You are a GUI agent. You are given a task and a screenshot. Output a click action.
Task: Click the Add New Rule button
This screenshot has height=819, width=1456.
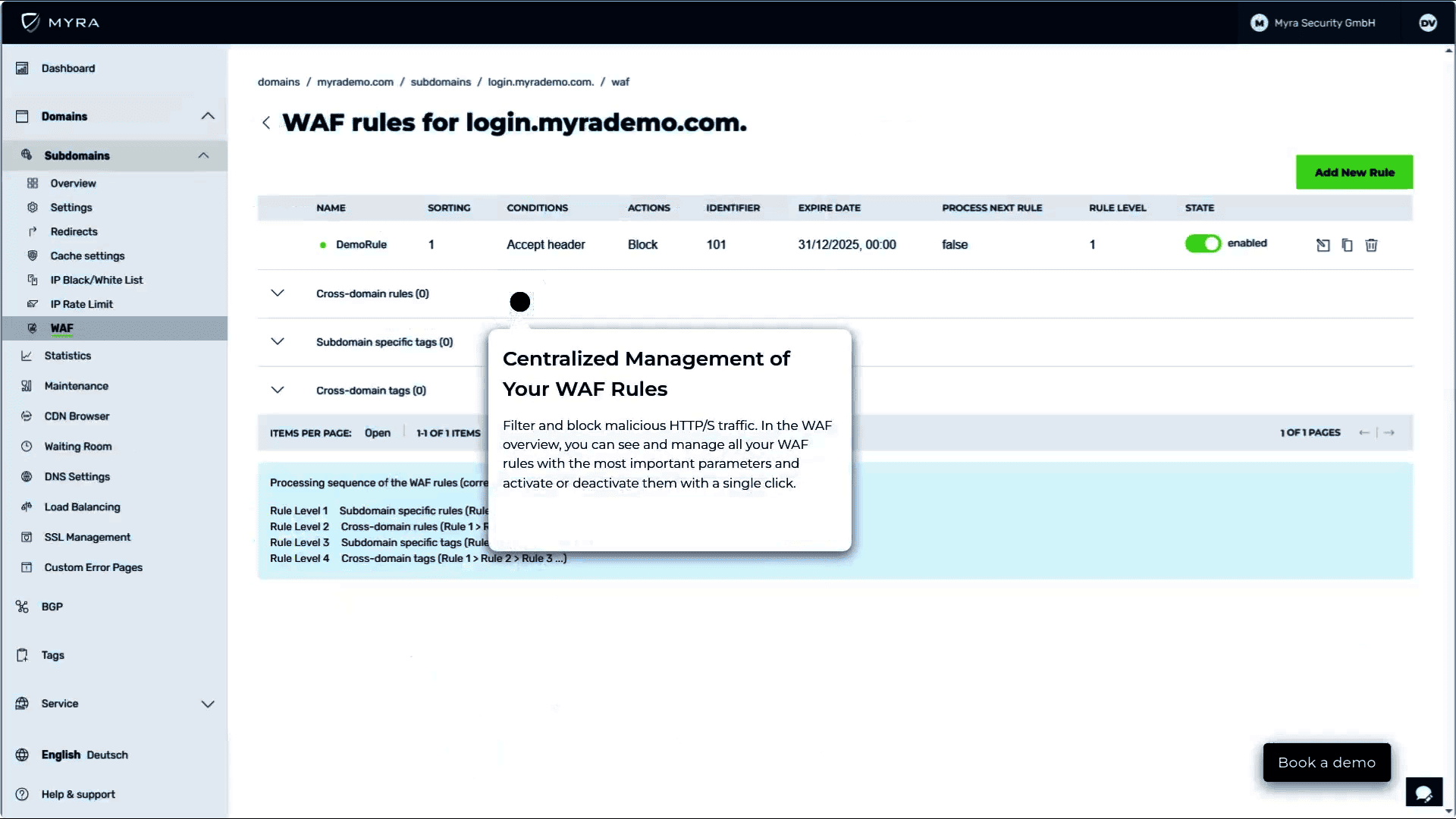point(1354,172)
